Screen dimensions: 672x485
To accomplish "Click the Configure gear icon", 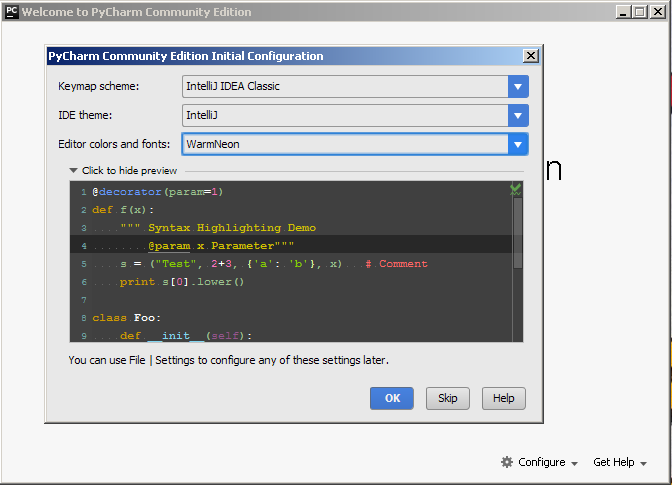I will (507, 462).
